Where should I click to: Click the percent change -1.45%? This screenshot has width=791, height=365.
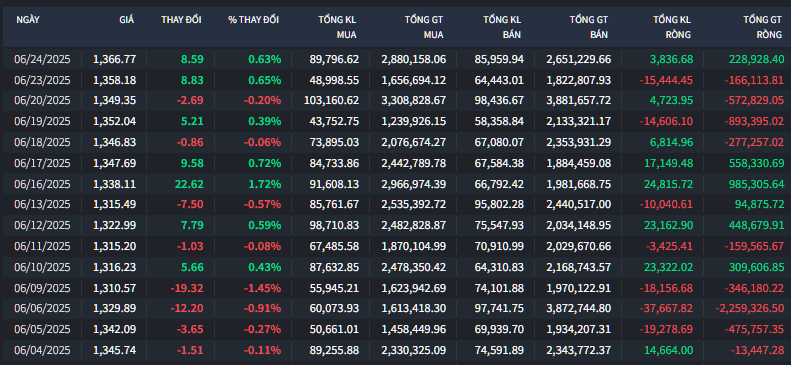pyautogui.click(x=262, y=288)
